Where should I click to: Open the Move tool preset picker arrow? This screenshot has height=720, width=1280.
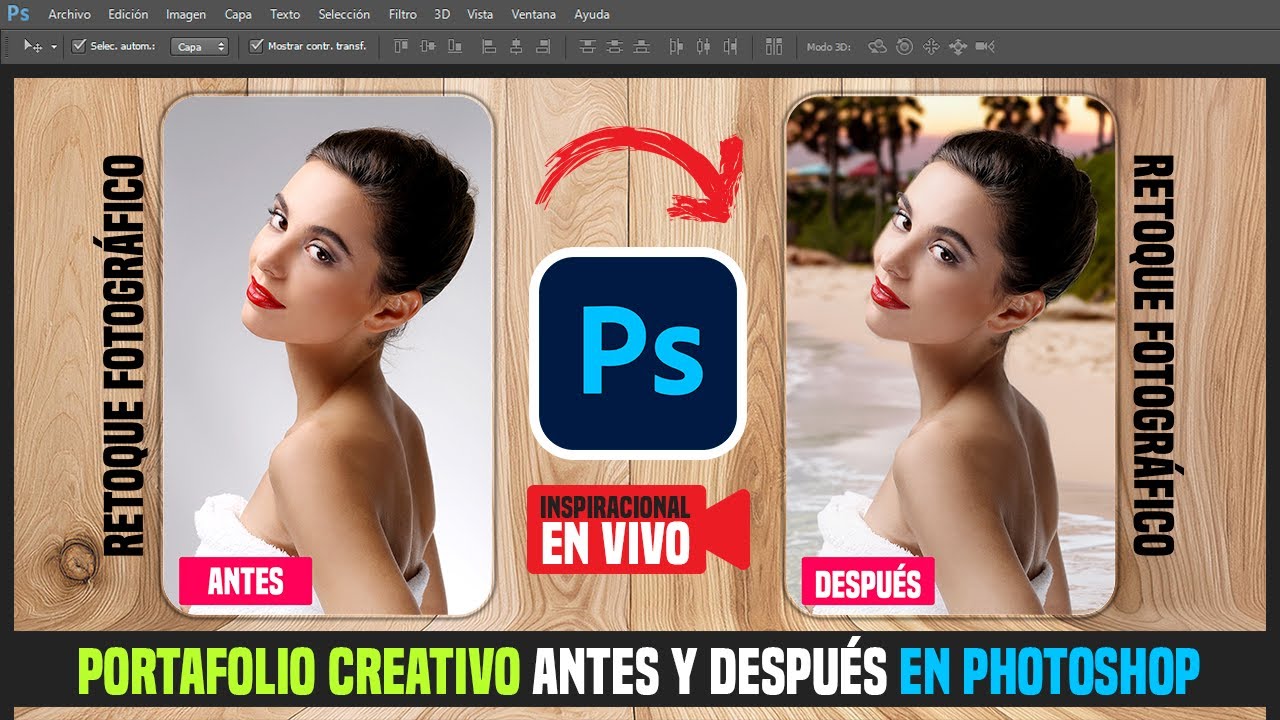[x=54, y=47]
